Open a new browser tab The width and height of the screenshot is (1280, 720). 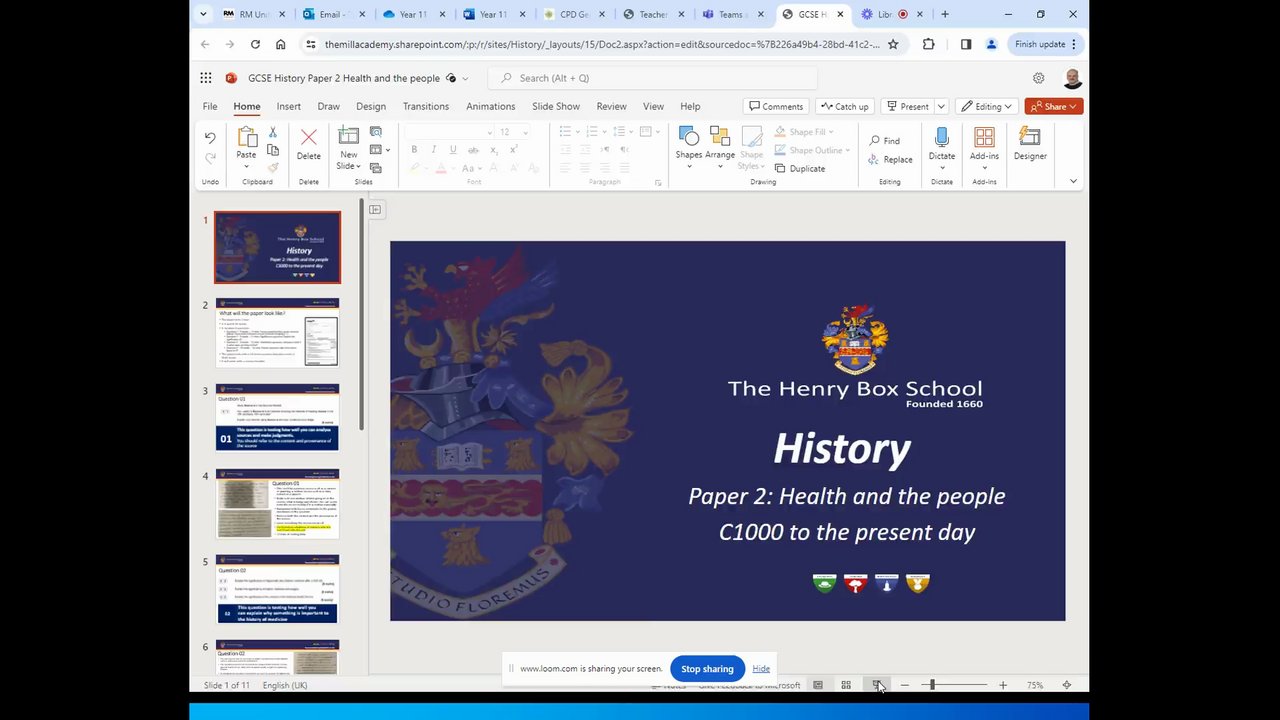point(945,14)
